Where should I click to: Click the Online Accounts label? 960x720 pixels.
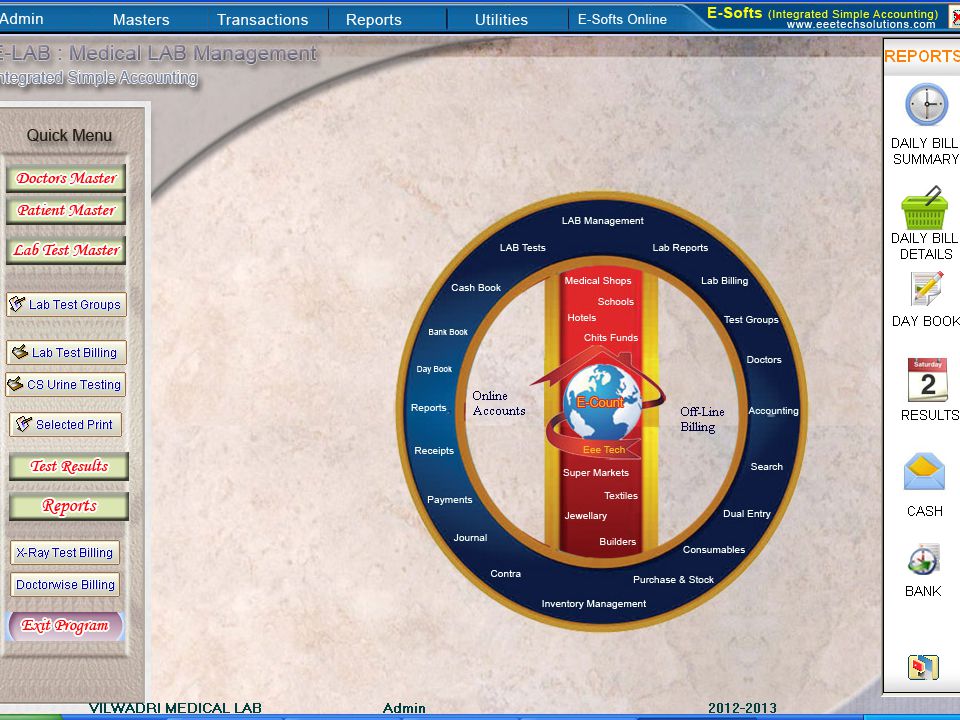(499, 403)
